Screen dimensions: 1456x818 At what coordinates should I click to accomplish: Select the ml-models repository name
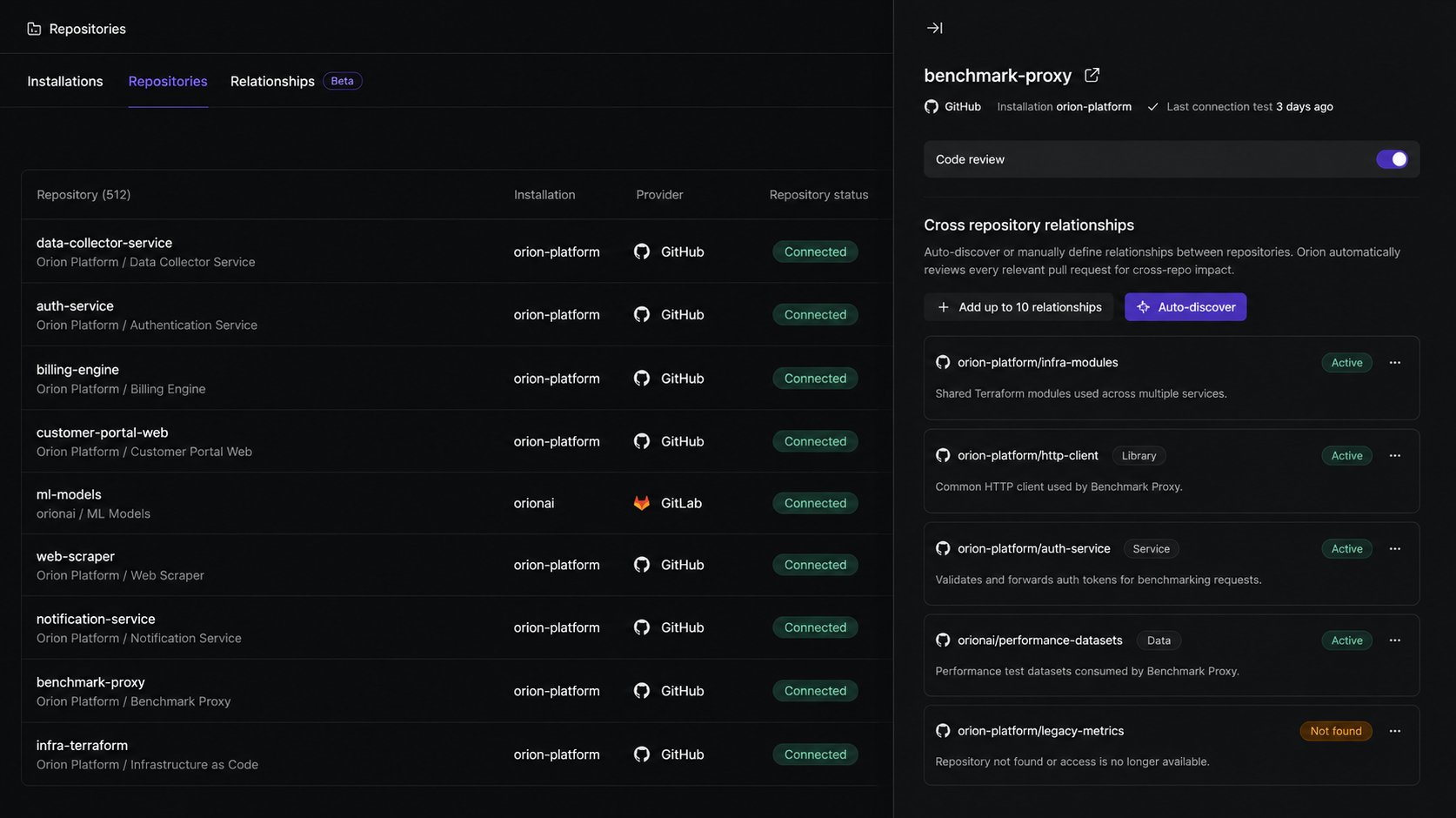[69, 494]
